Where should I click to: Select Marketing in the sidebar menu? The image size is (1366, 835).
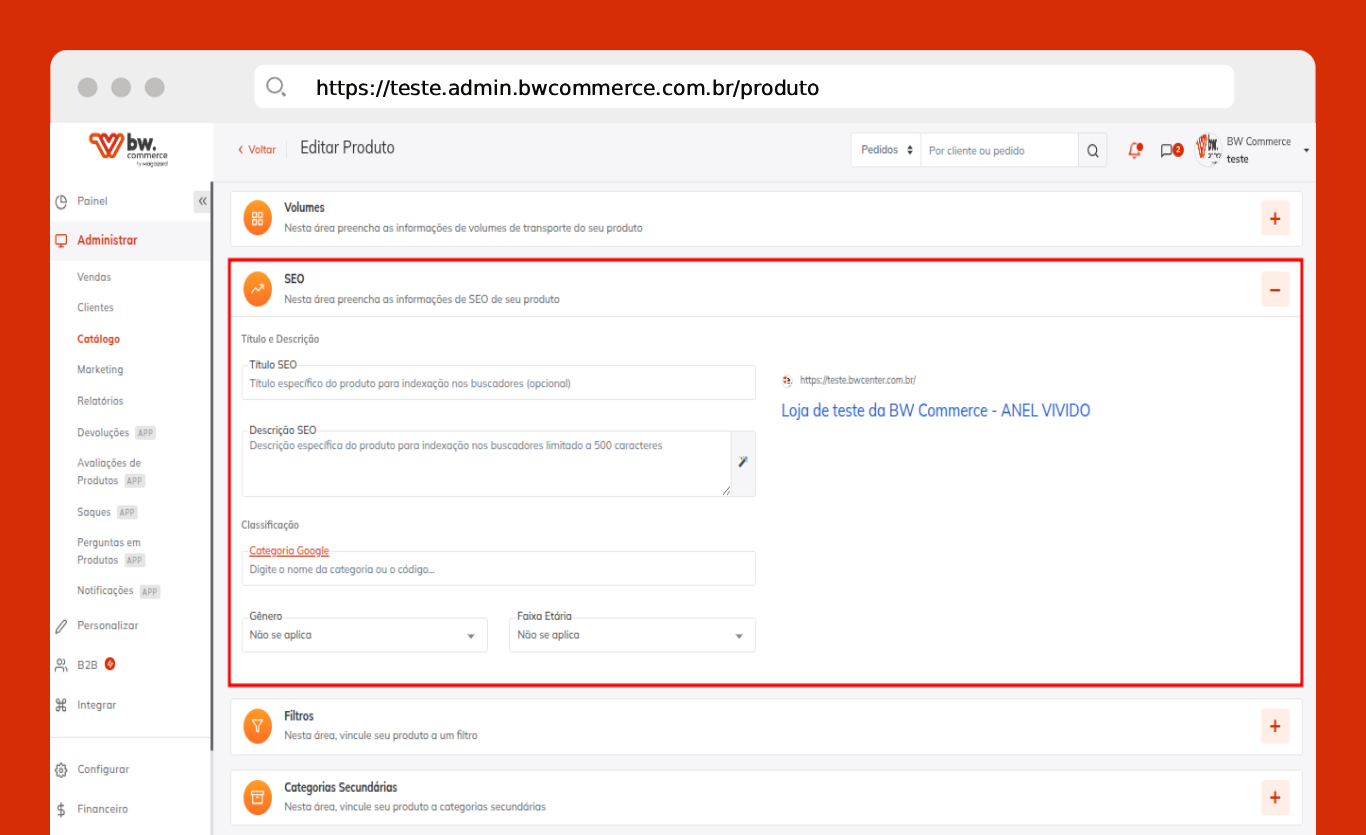point(100,370)
